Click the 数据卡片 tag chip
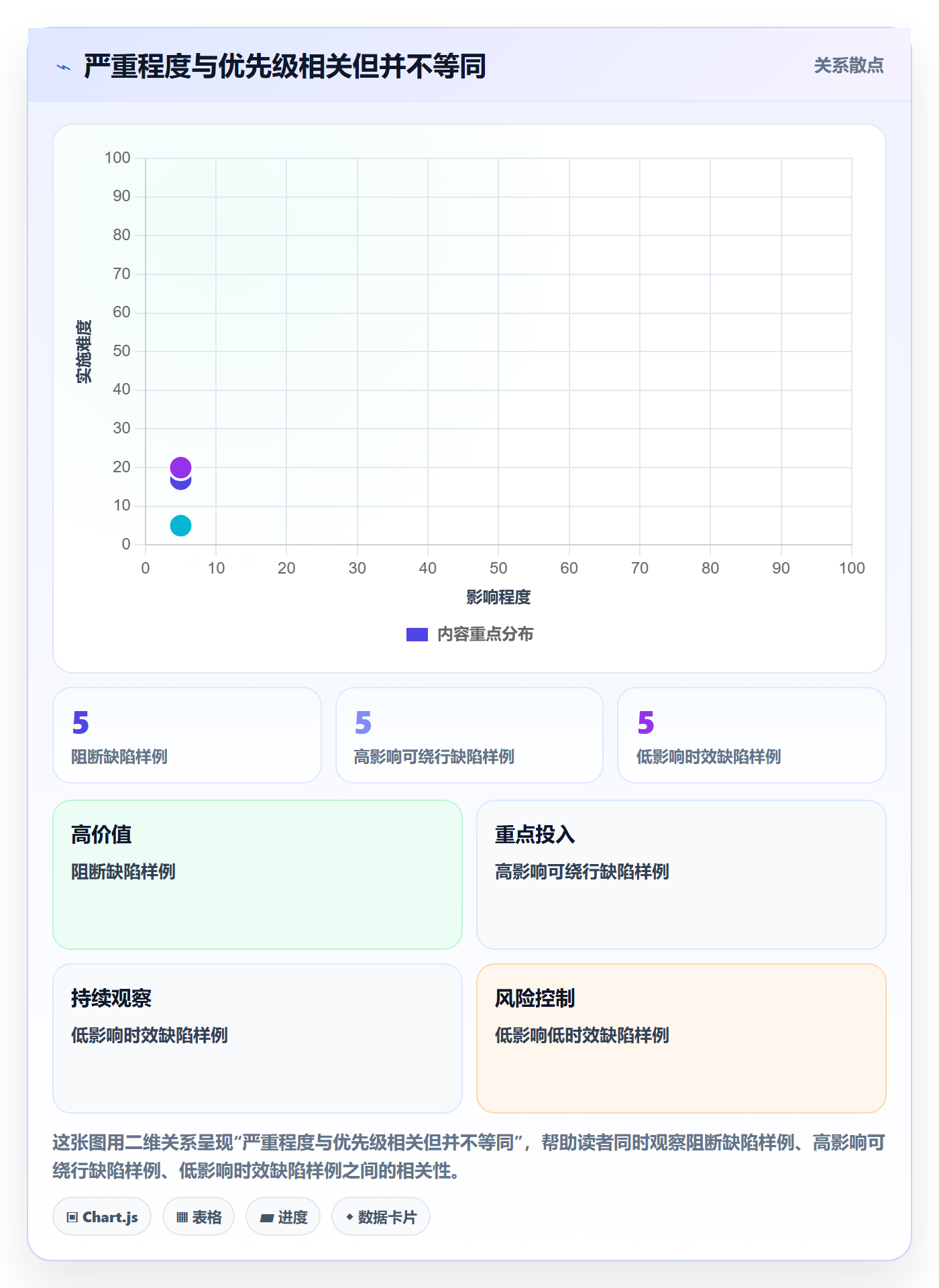Screen dimensions: 939x1288 pyautogui.click(x=381, y=1217)
